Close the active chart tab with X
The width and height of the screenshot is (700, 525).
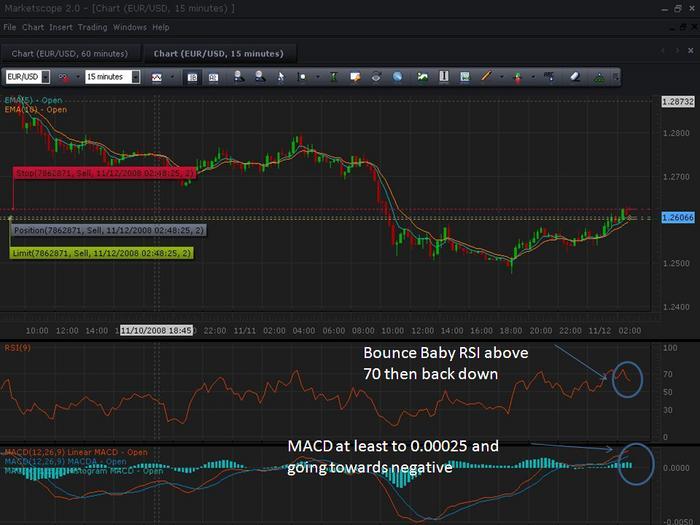[x=691, y=51]
